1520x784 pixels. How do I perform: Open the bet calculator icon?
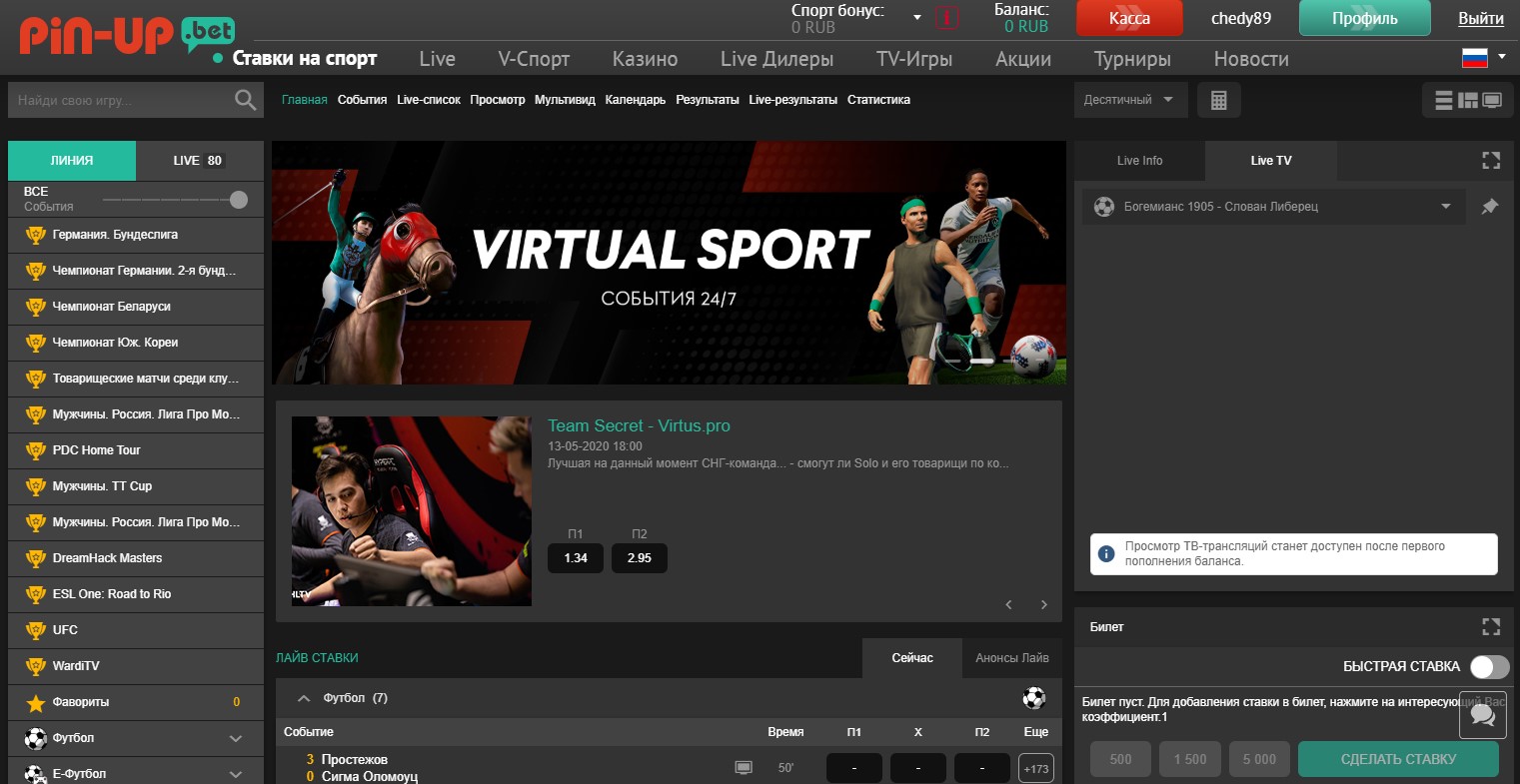pyautogui.click(x=1218, y=100)
